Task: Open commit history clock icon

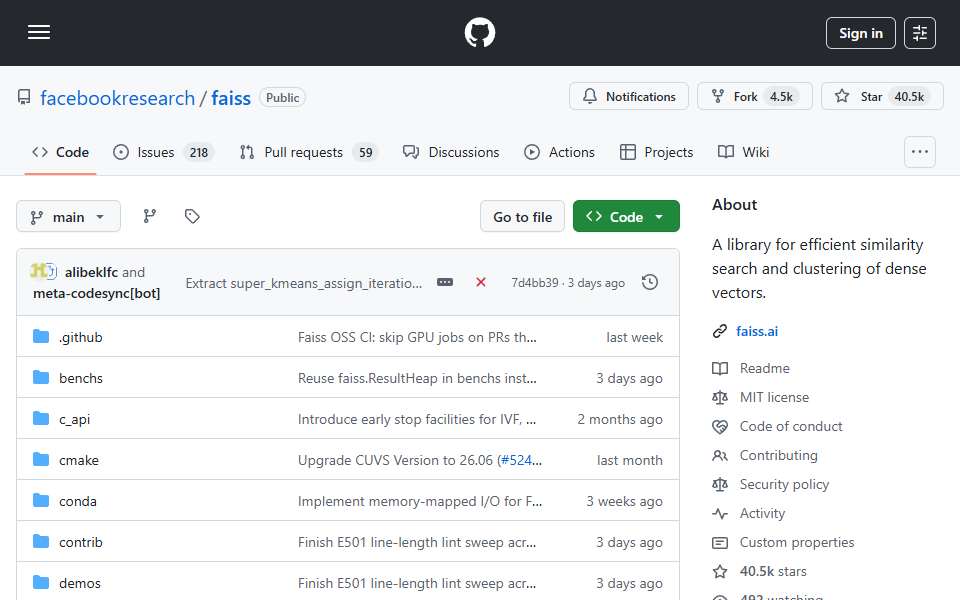Action: [650, 282]
